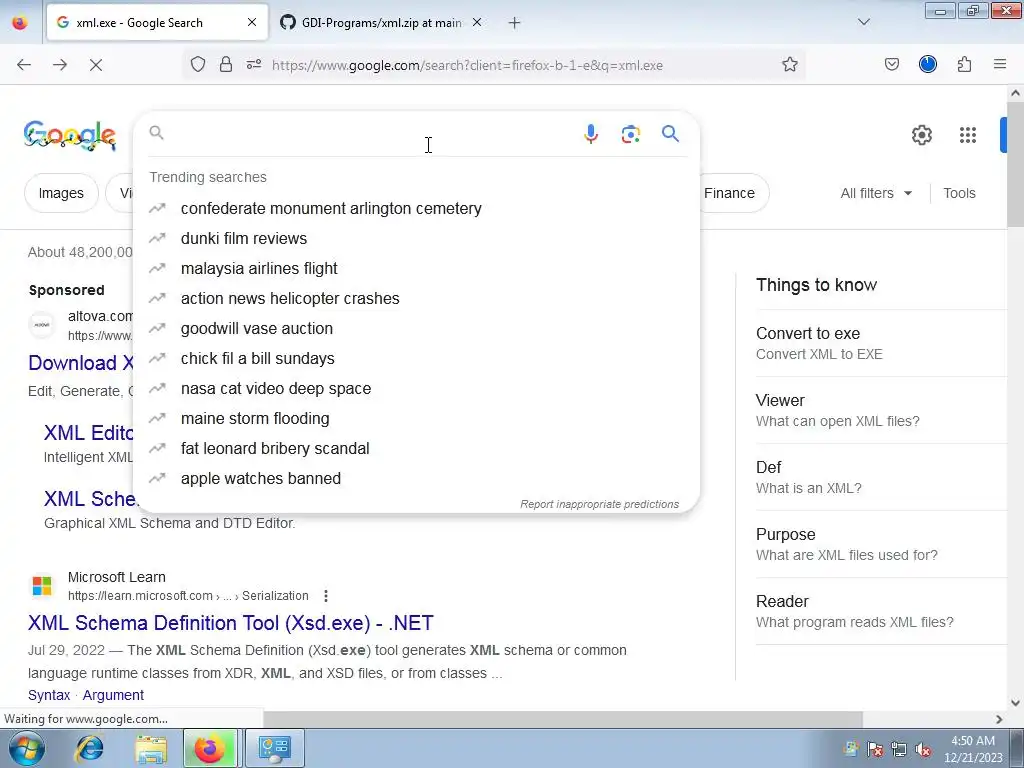The height and width of the screenshot is (768, 1024).
Task: Open the Extensions puzzle icon
Action: [964, 64]
